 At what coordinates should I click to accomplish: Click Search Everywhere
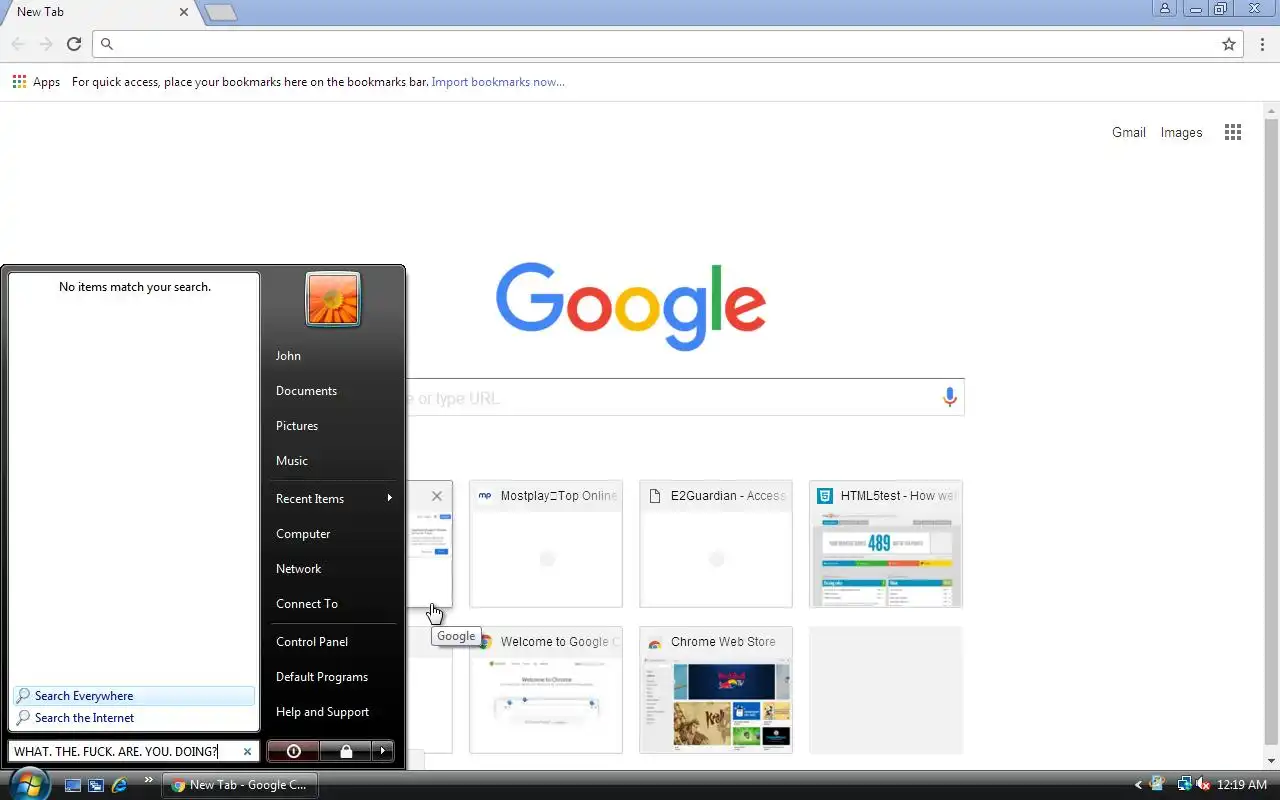click(x=134, y=696)
